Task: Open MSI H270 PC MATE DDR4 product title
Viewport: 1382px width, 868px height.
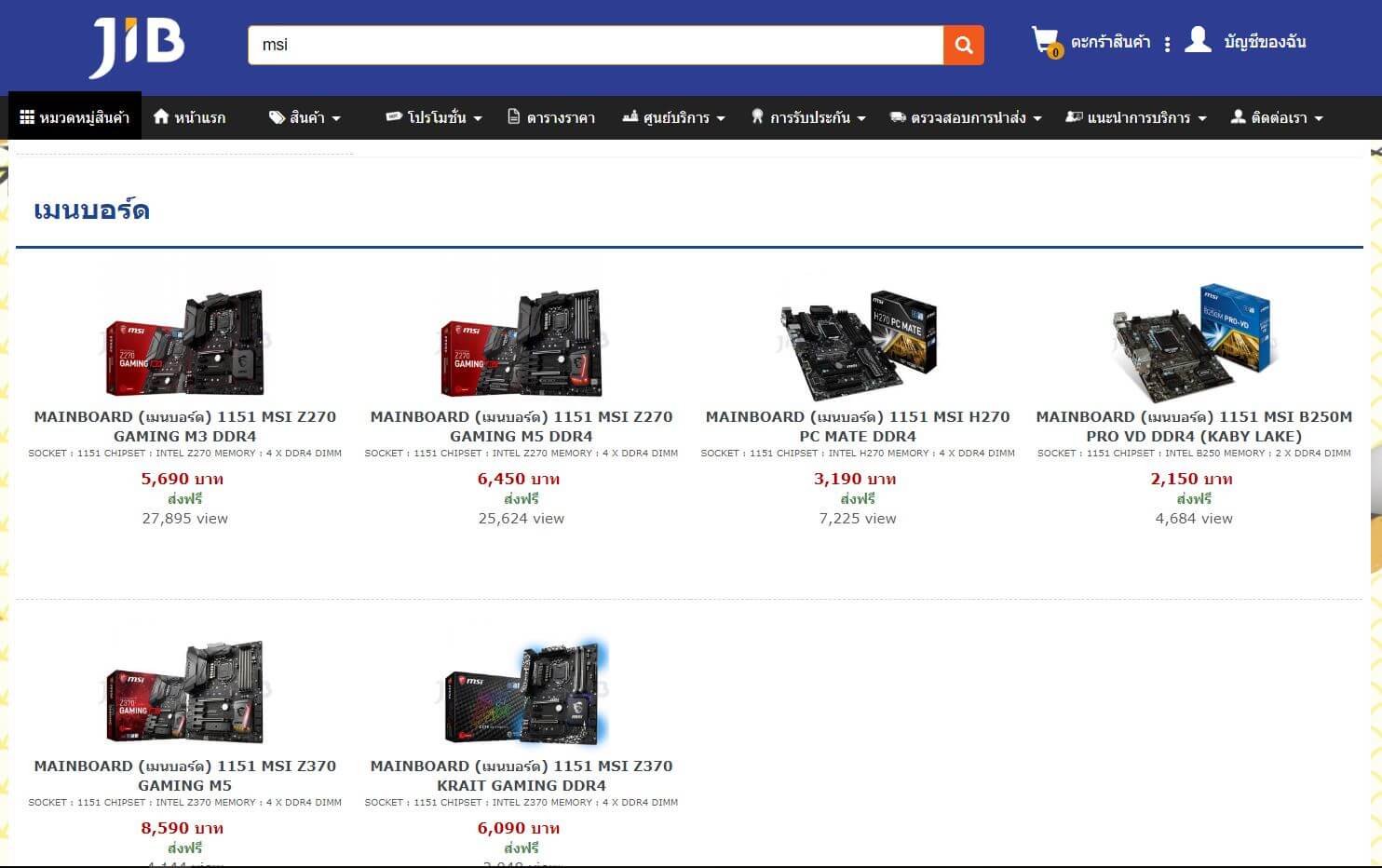Action: 858,427
